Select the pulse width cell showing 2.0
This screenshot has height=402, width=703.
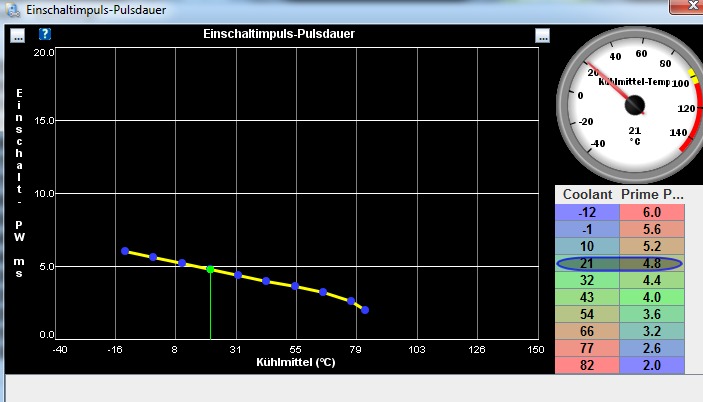[x=653, y=366]
